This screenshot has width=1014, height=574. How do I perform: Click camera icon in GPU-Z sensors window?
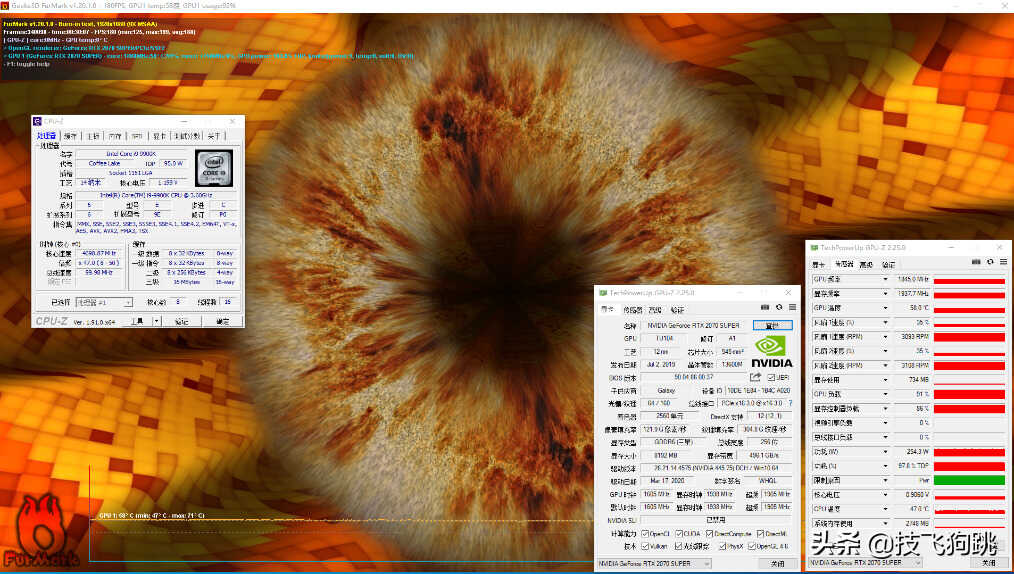click(976, 262)
